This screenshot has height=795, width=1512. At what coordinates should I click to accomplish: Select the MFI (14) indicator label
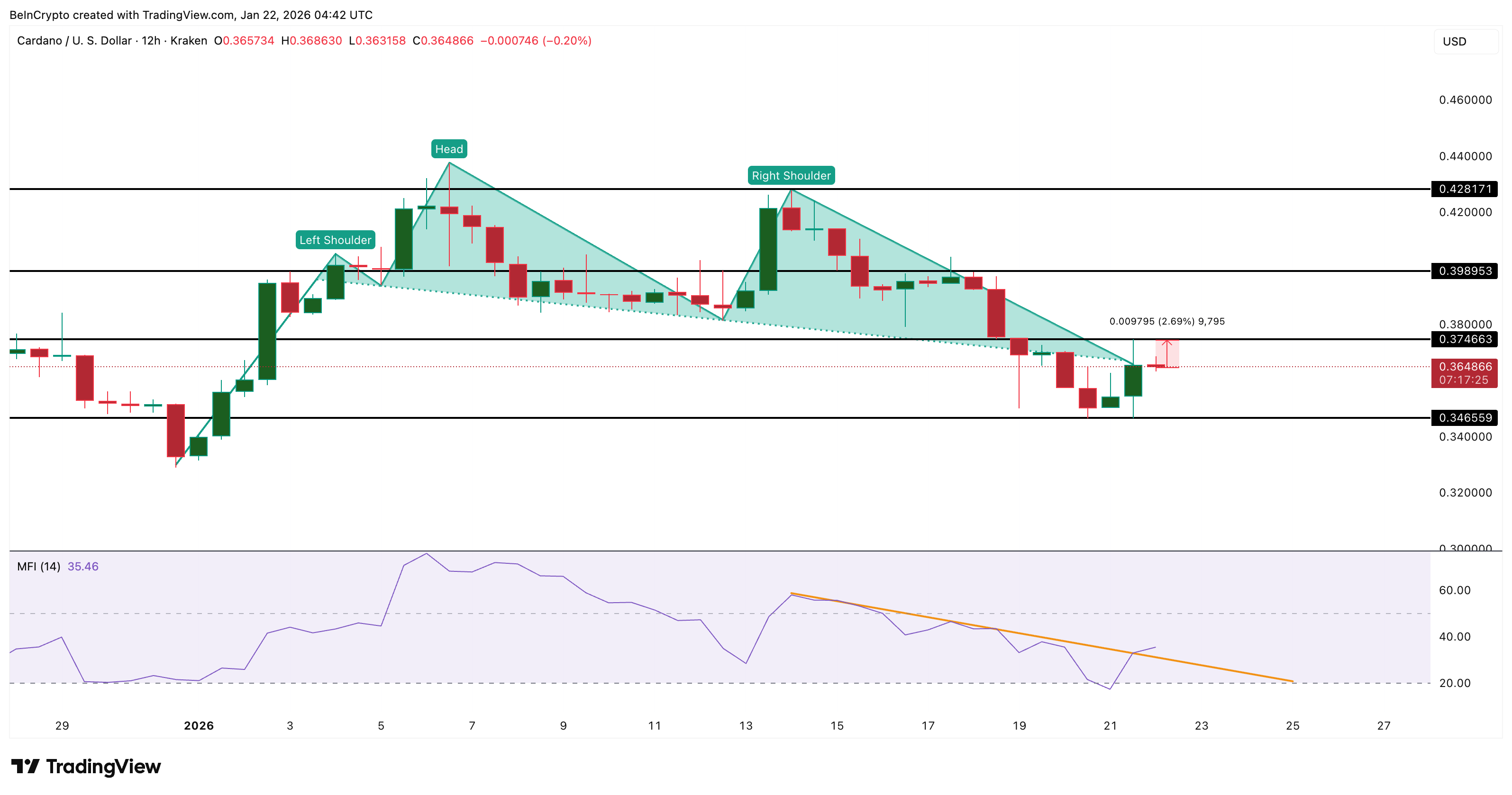coord(39,567)
